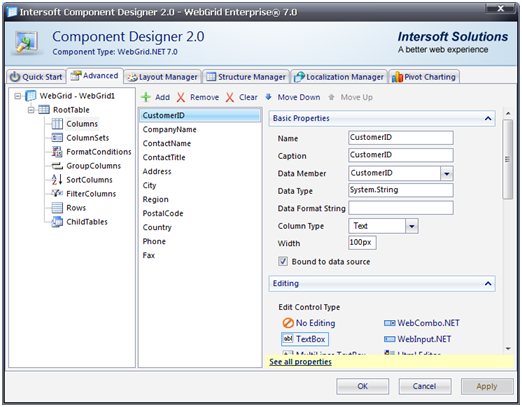Click the properties panel scrollbar thumb
Image resolution: width=522 pixels, height=407 pixels.
508,159
